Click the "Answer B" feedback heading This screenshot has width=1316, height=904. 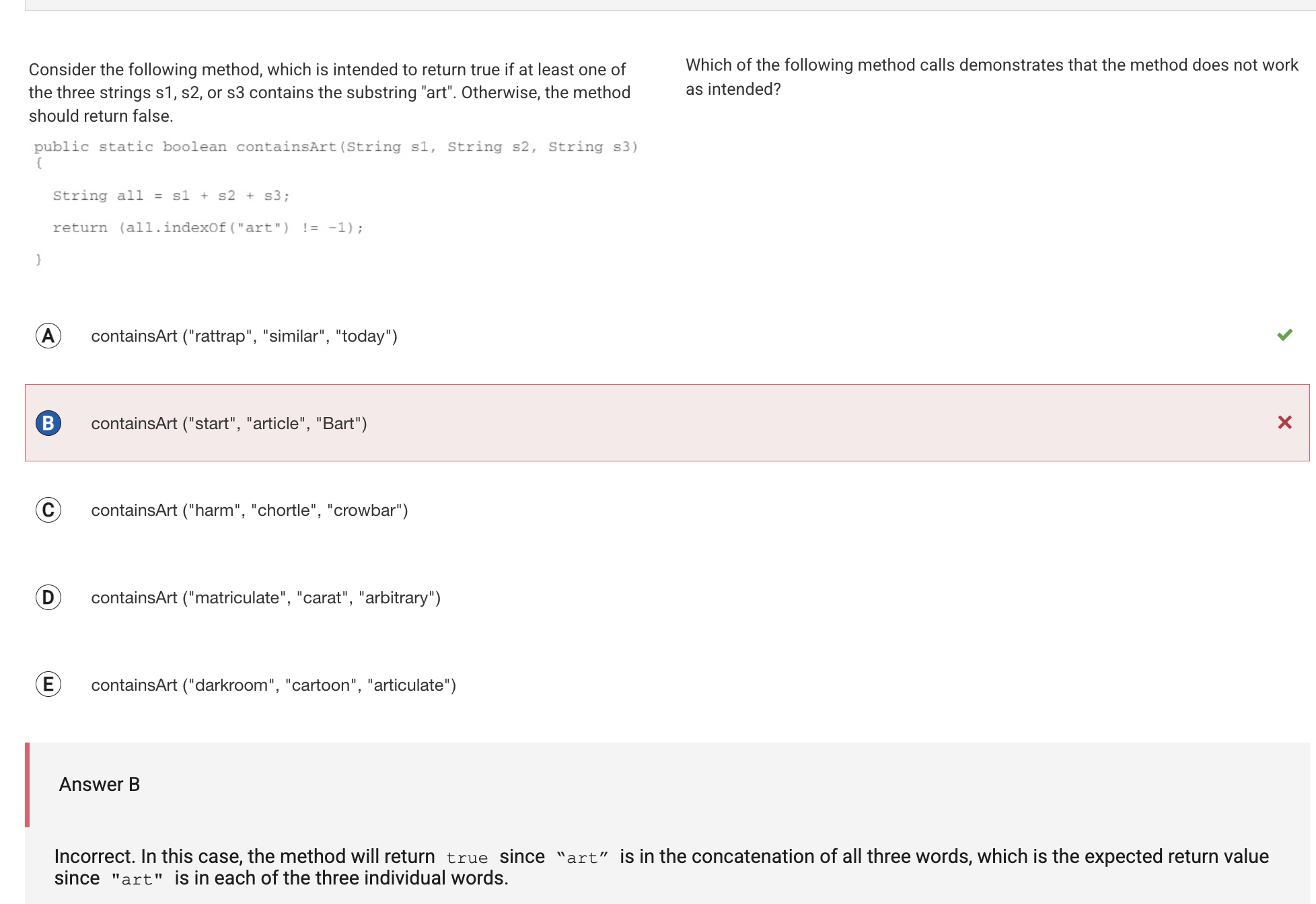pos(100,784)
